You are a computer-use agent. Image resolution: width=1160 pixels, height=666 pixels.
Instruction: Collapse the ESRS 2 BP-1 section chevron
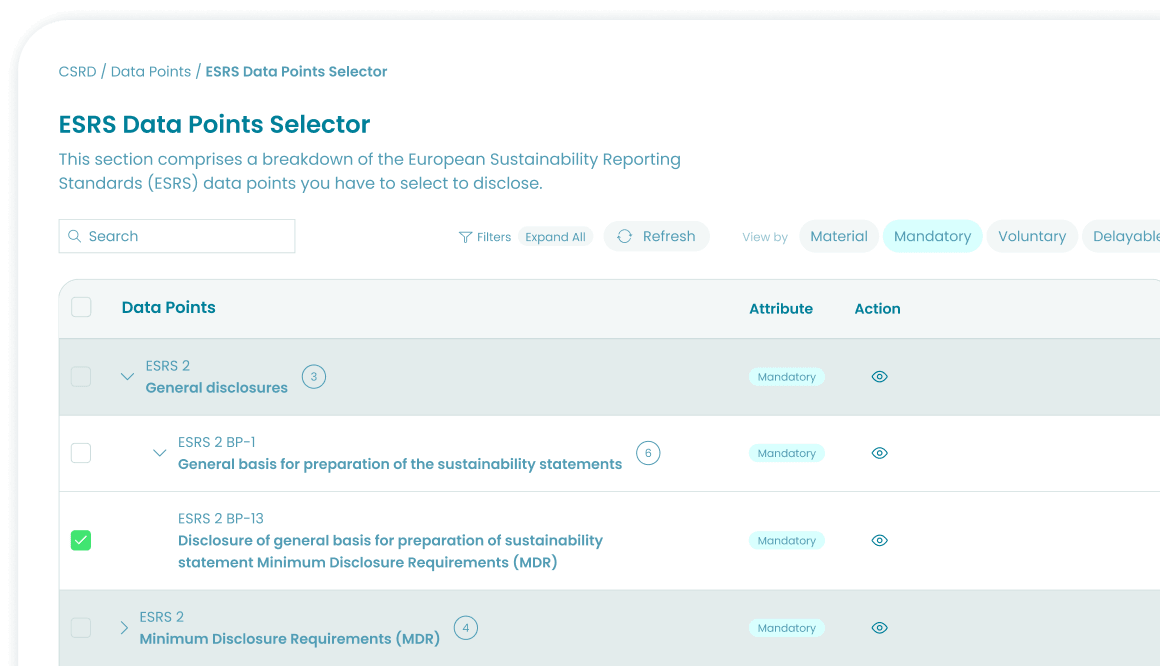[x=159, y=453]
